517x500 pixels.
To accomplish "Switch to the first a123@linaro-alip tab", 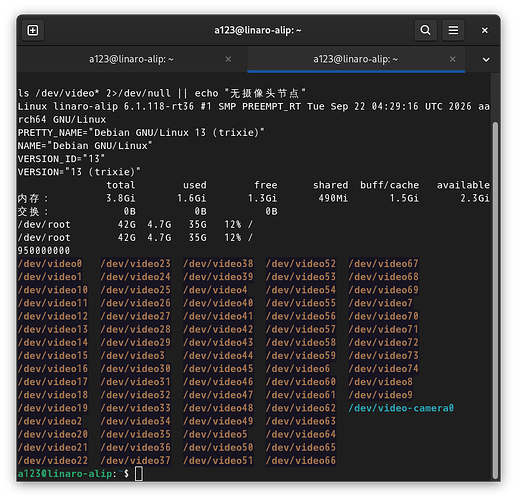I will (x=131, y=59).
